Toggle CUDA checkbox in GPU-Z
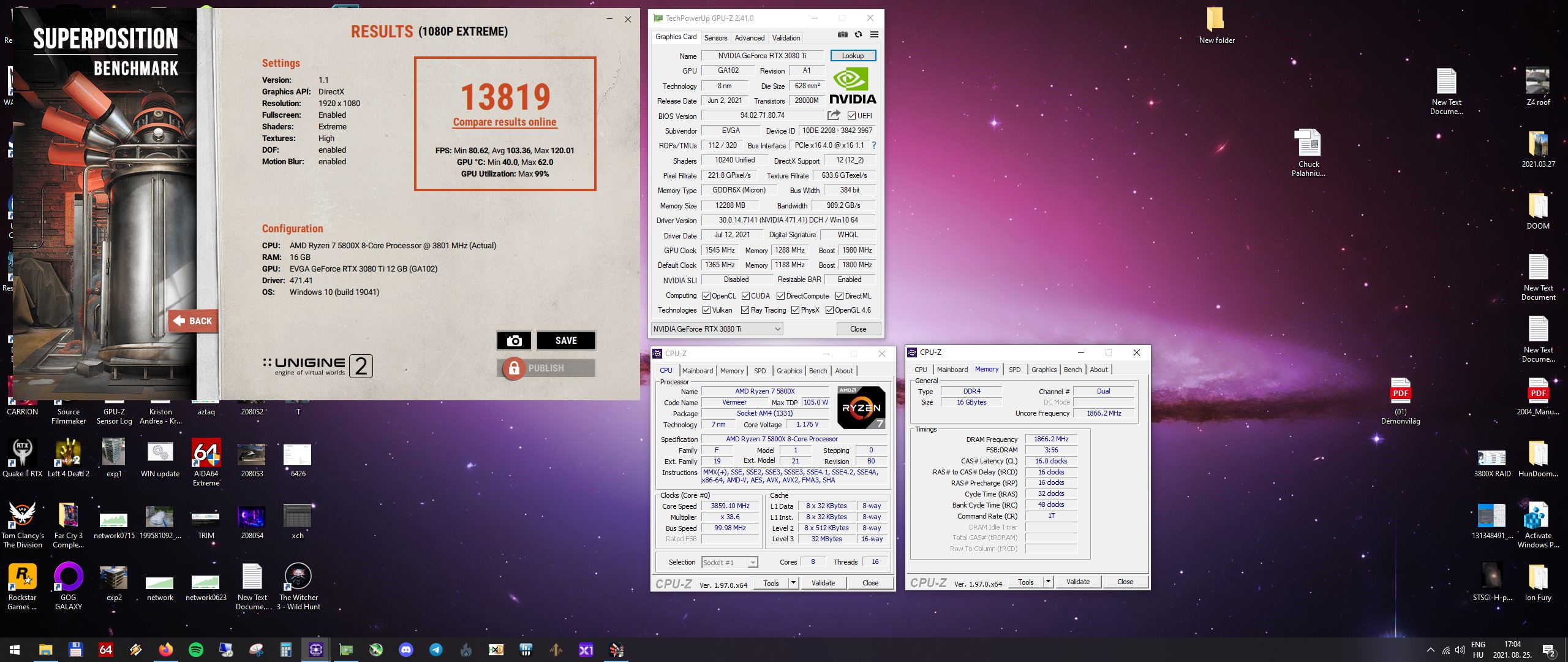 (745, 296)
